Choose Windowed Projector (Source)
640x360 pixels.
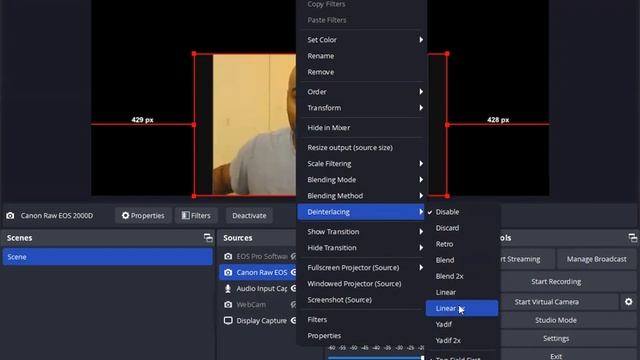(361, 284)
